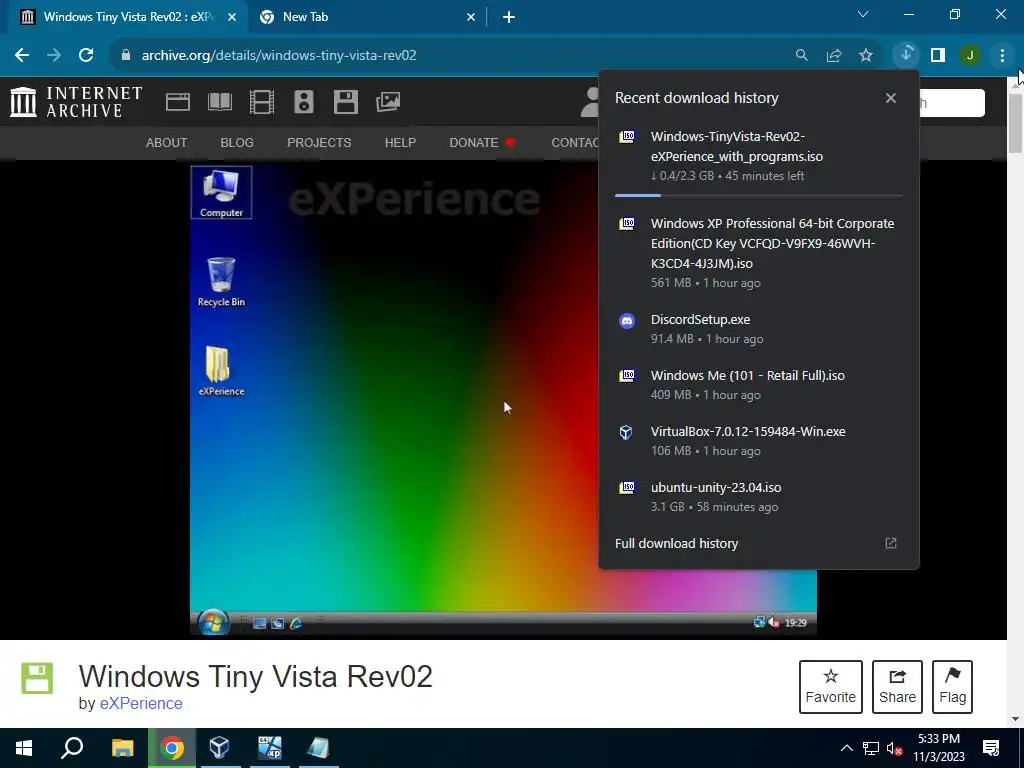Open Chrome three-dot menu
Screen dimensions: 1024x768
coord(1002,56)
